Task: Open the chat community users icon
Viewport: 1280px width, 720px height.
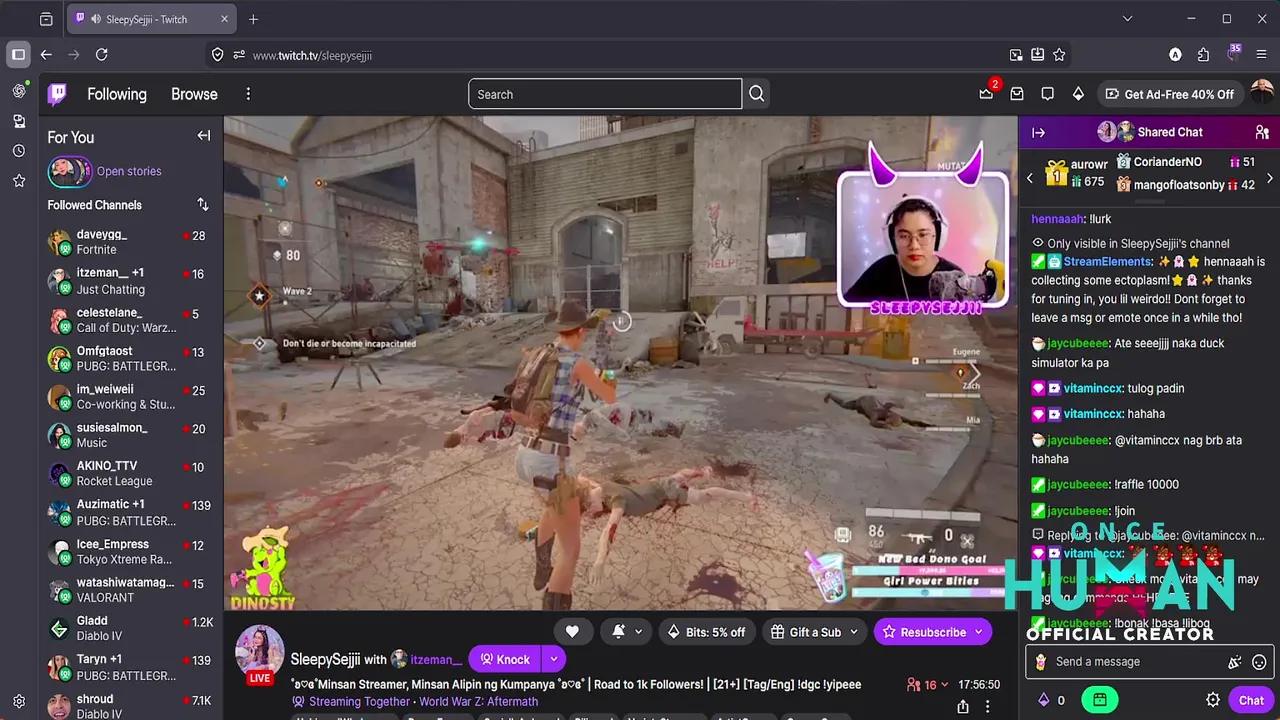Action: 1262,132
